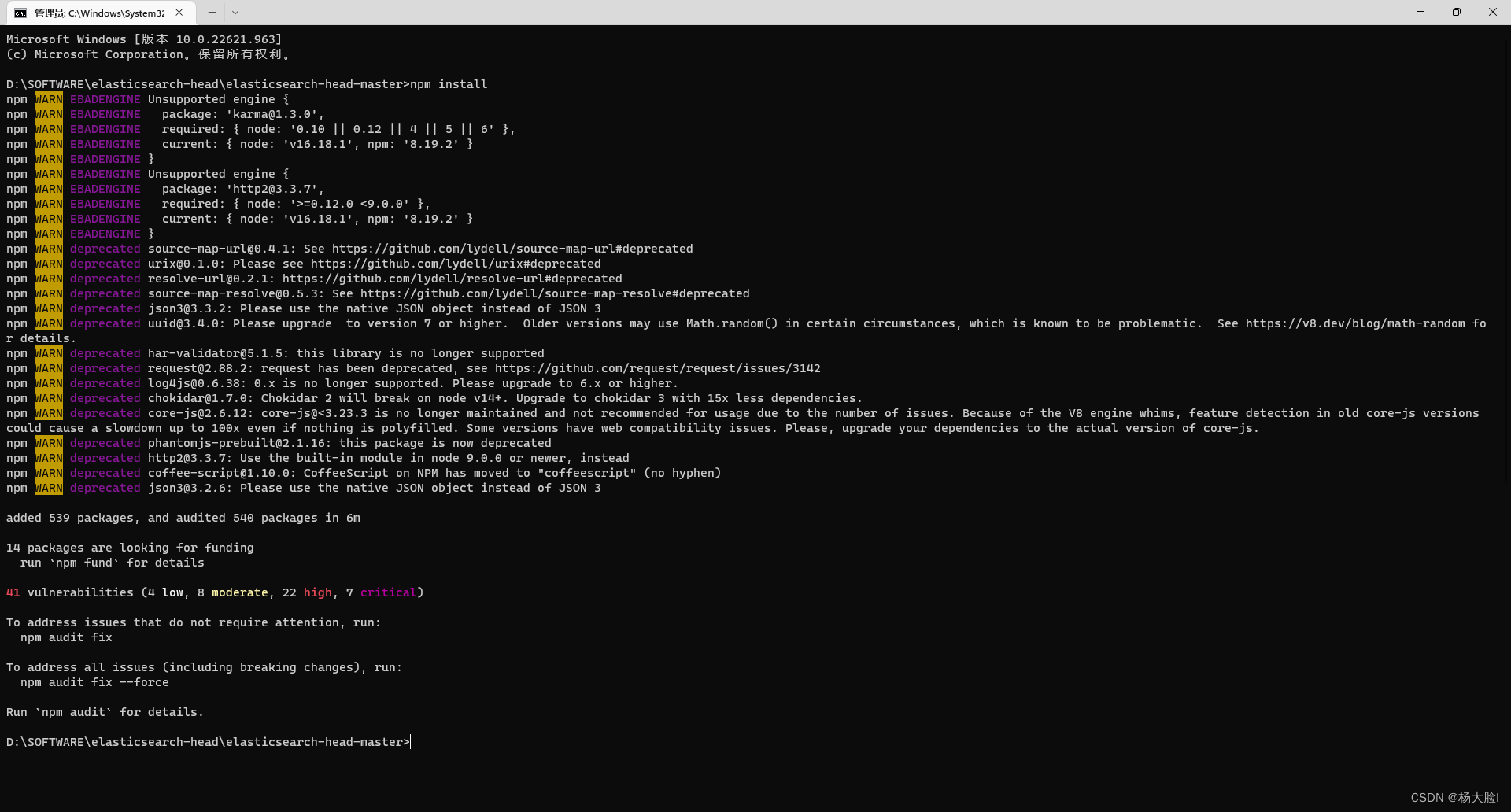Click 'package: http2@3.3.7' text
Screen dimensions: 1511x812
click(242, 189)
